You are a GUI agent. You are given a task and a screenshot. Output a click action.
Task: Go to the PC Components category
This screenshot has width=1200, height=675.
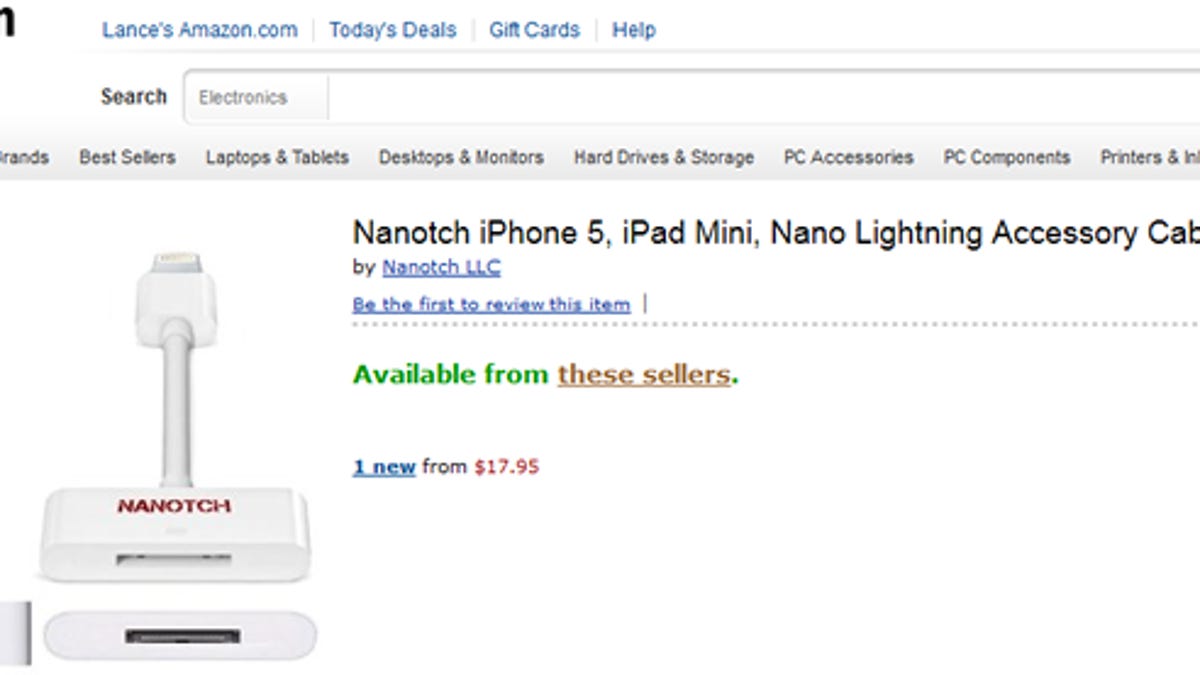click(1006, 157)
